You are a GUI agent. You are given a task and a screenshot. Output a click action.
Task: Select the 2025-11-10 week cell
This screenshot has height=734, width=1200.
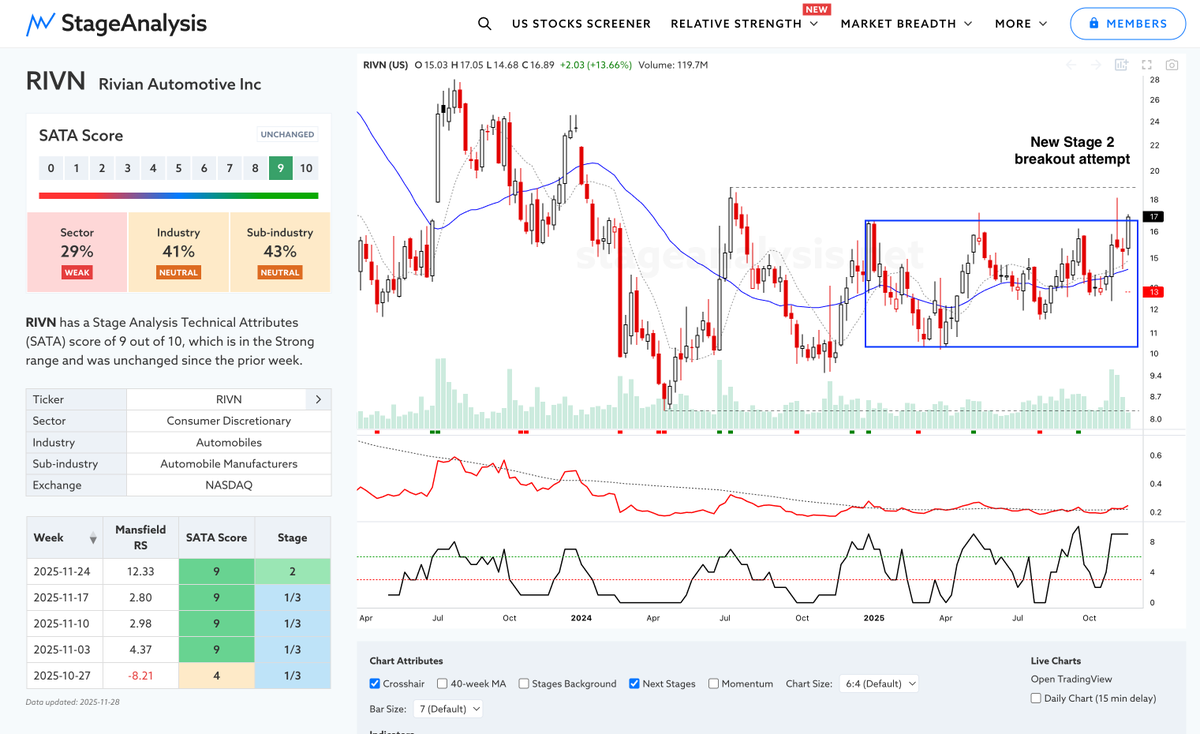[x=65, y=623]
